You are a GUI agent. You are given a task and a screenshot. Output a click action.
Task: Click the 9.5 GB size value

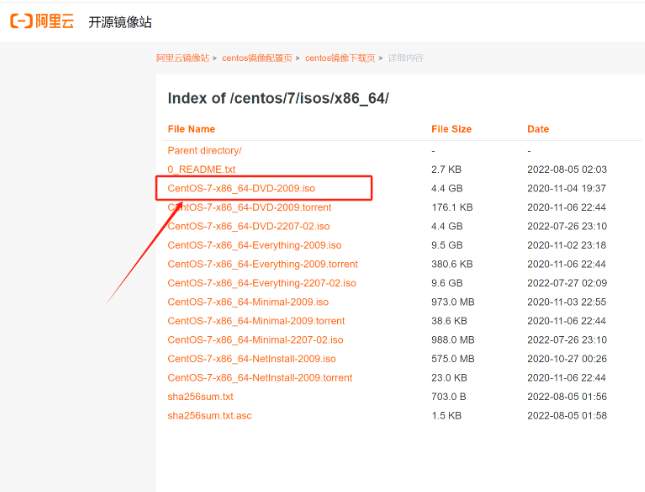(x=447, y=245)
